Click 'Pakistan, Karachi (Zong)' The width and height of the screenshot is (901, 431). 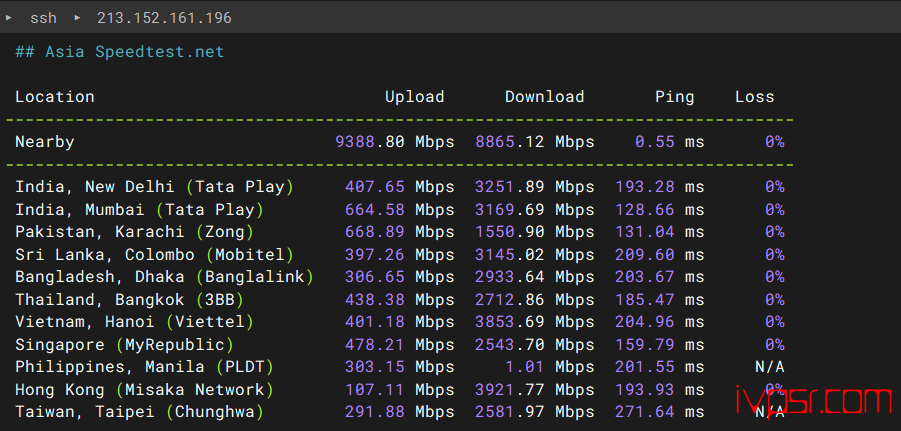134,232
